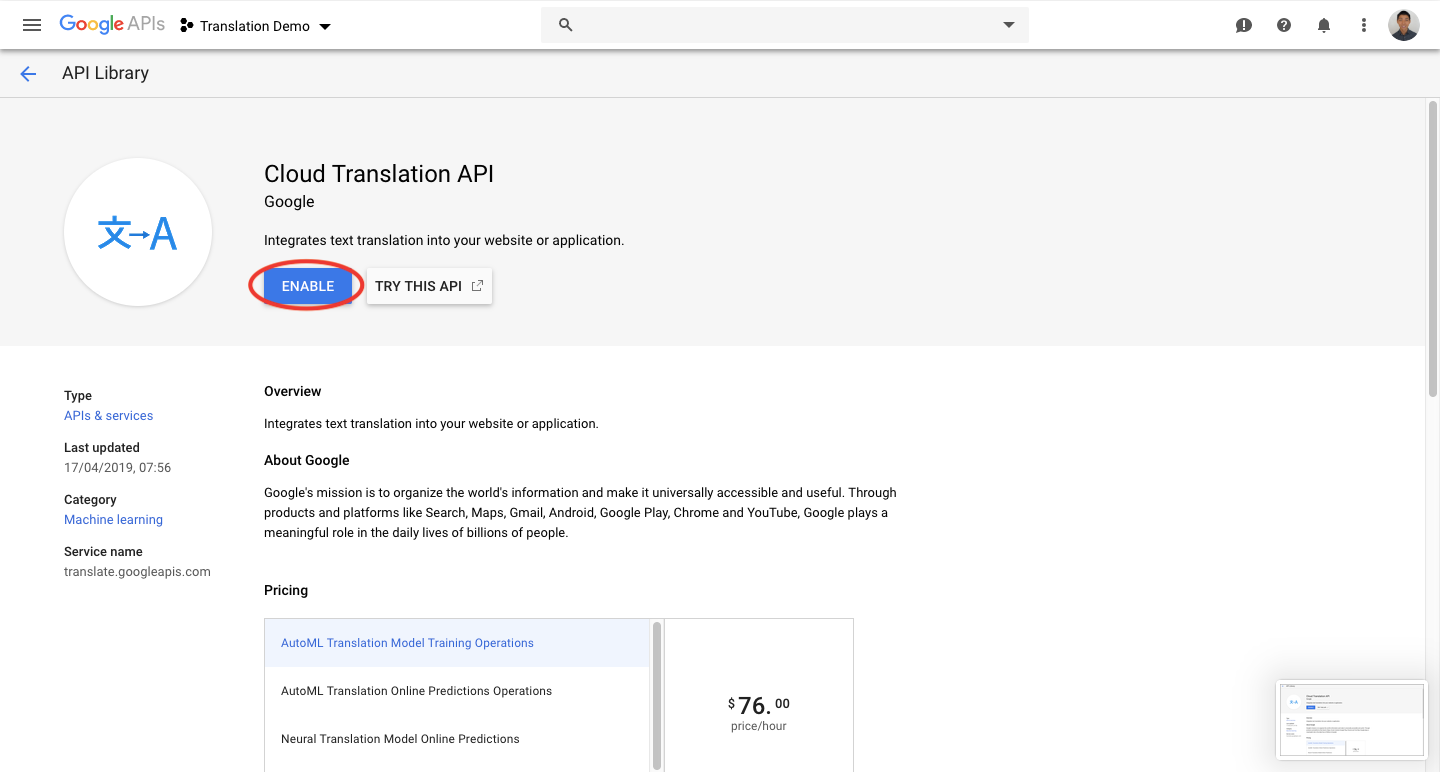Select AutoML Translation Online Predictions Operations pricing item

[416, 690]
